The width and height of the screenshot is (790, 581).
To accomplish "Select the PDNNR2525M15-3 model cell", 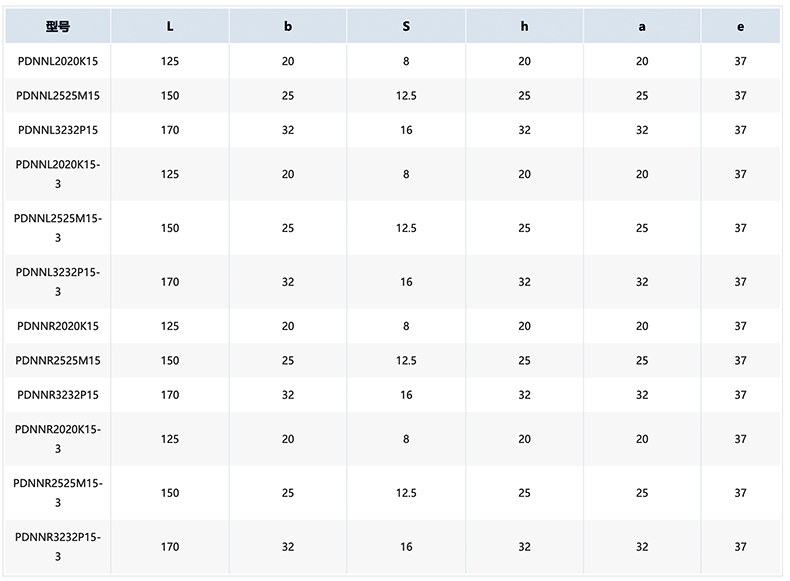I will (x=58, y=493).
